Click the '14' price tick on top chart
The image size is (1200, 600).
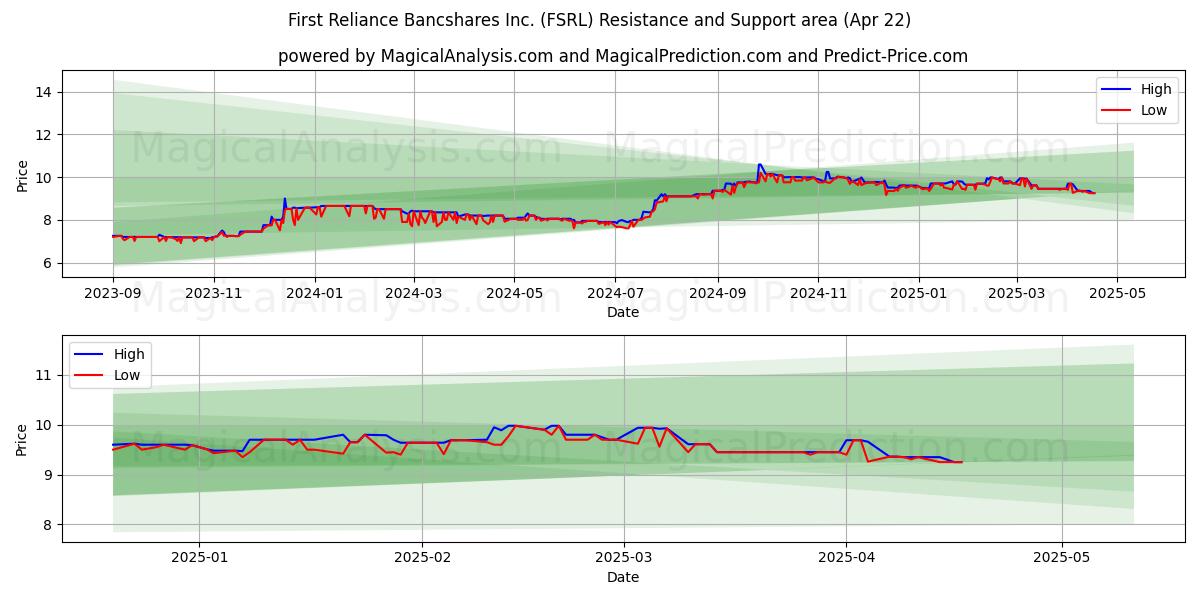coord(46,92)
